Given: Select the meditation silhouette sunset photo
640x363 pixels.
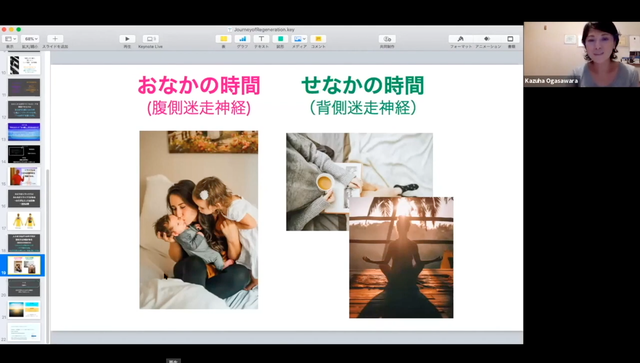Looking at the screenshot, I should (x=401, y=257).
